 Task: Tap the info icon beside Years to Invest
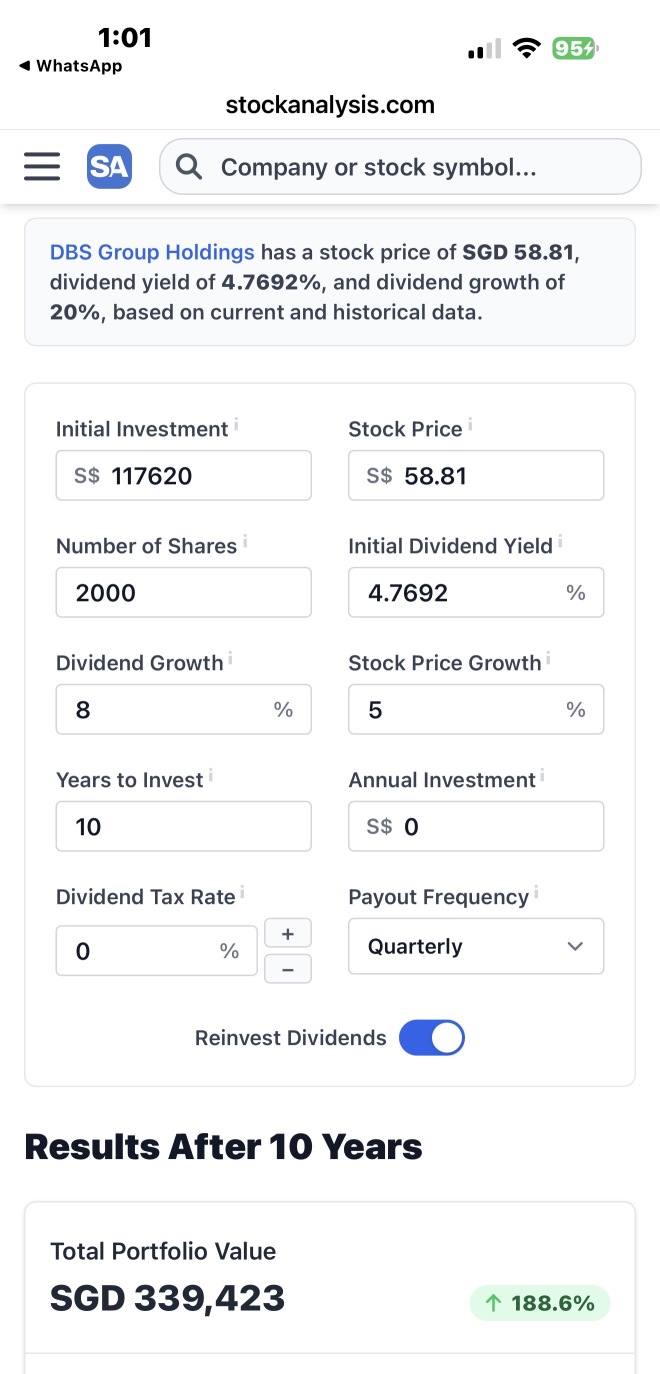point(211,775)
